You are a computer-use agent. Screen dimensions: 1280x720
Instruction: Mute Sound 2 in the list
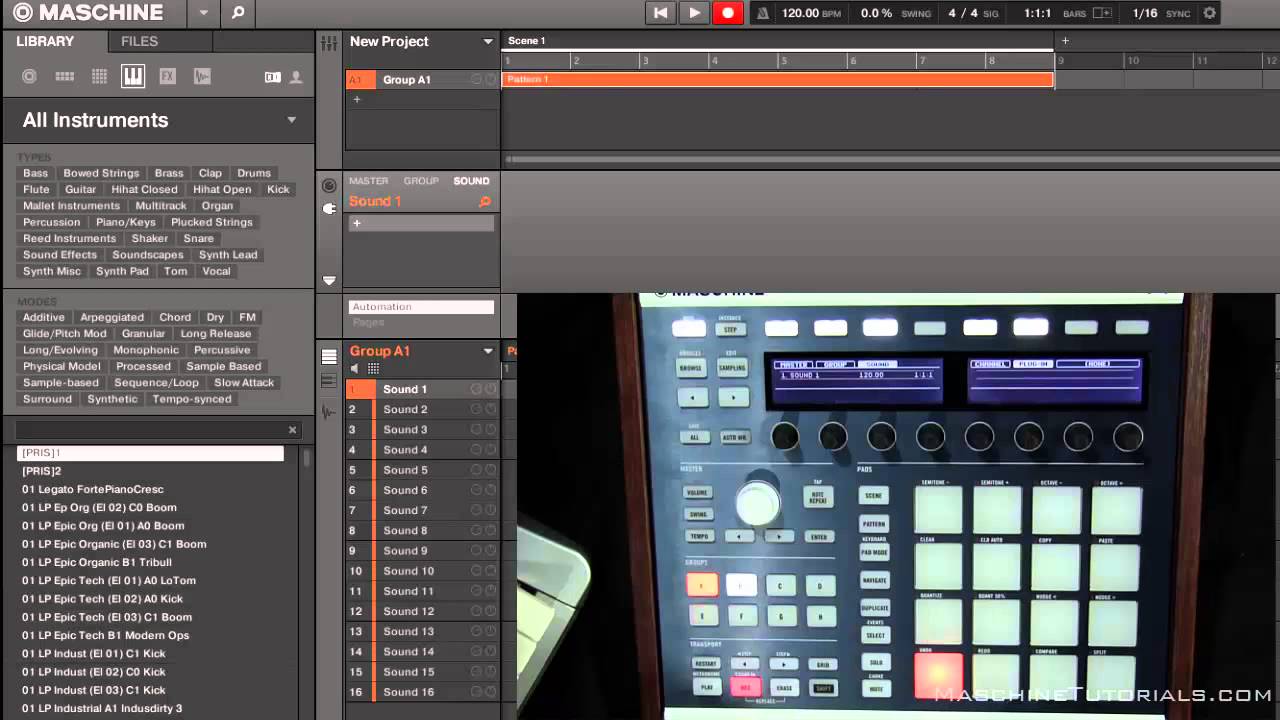tap(491, 409)
